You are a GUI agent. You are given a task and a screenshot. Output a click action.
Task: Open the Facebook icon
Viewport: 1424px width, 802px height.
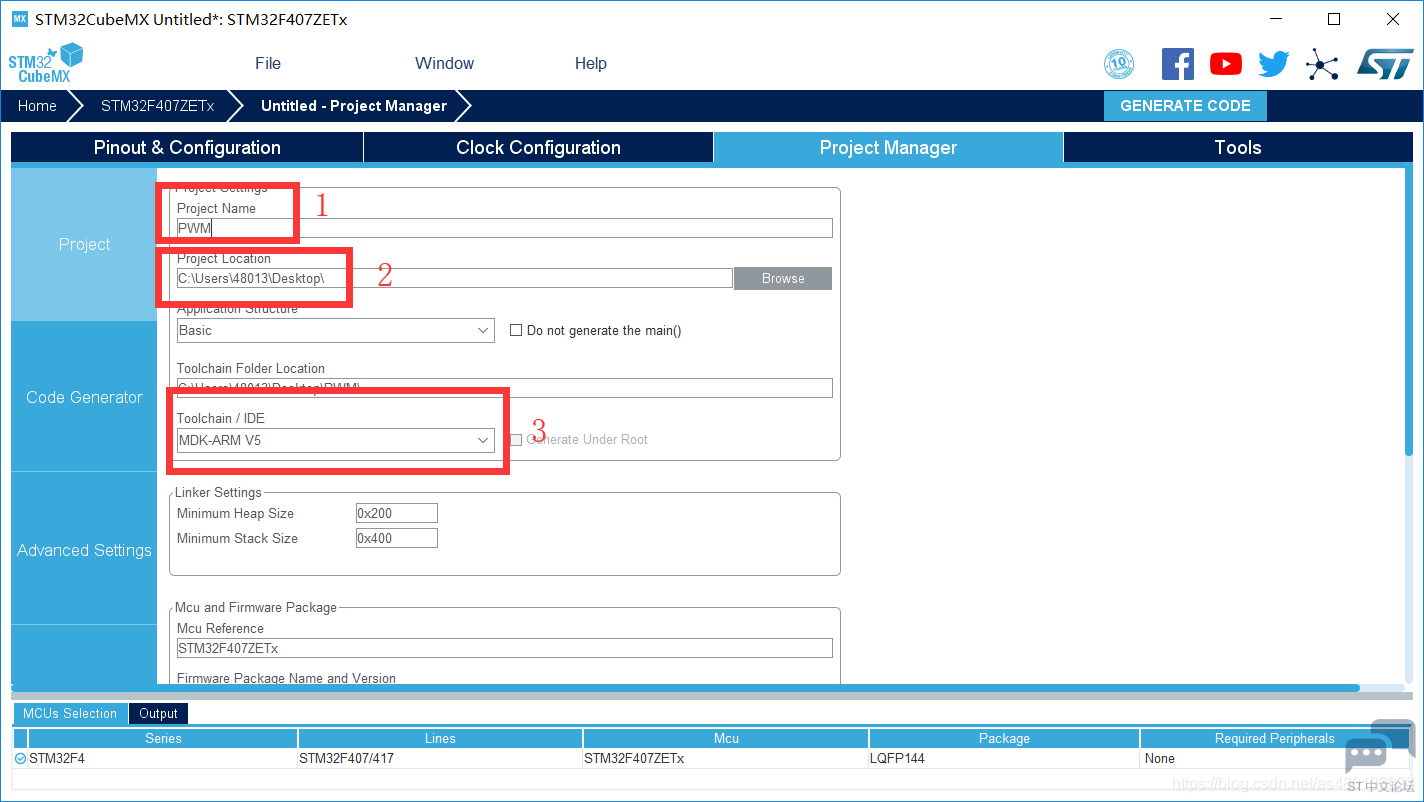coord(1178,64)
